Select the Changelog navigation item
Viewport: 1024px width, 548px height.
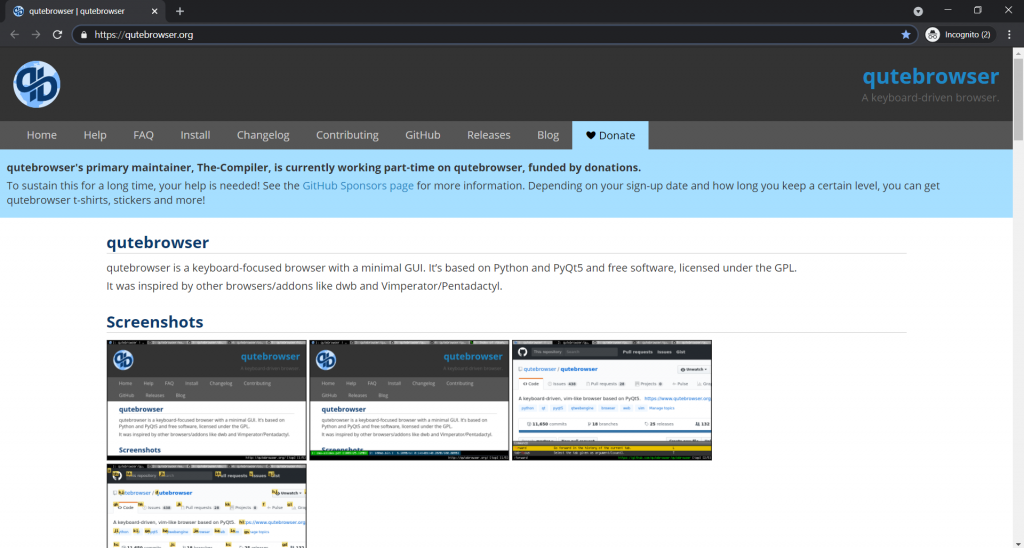click(x=263, y=135)
